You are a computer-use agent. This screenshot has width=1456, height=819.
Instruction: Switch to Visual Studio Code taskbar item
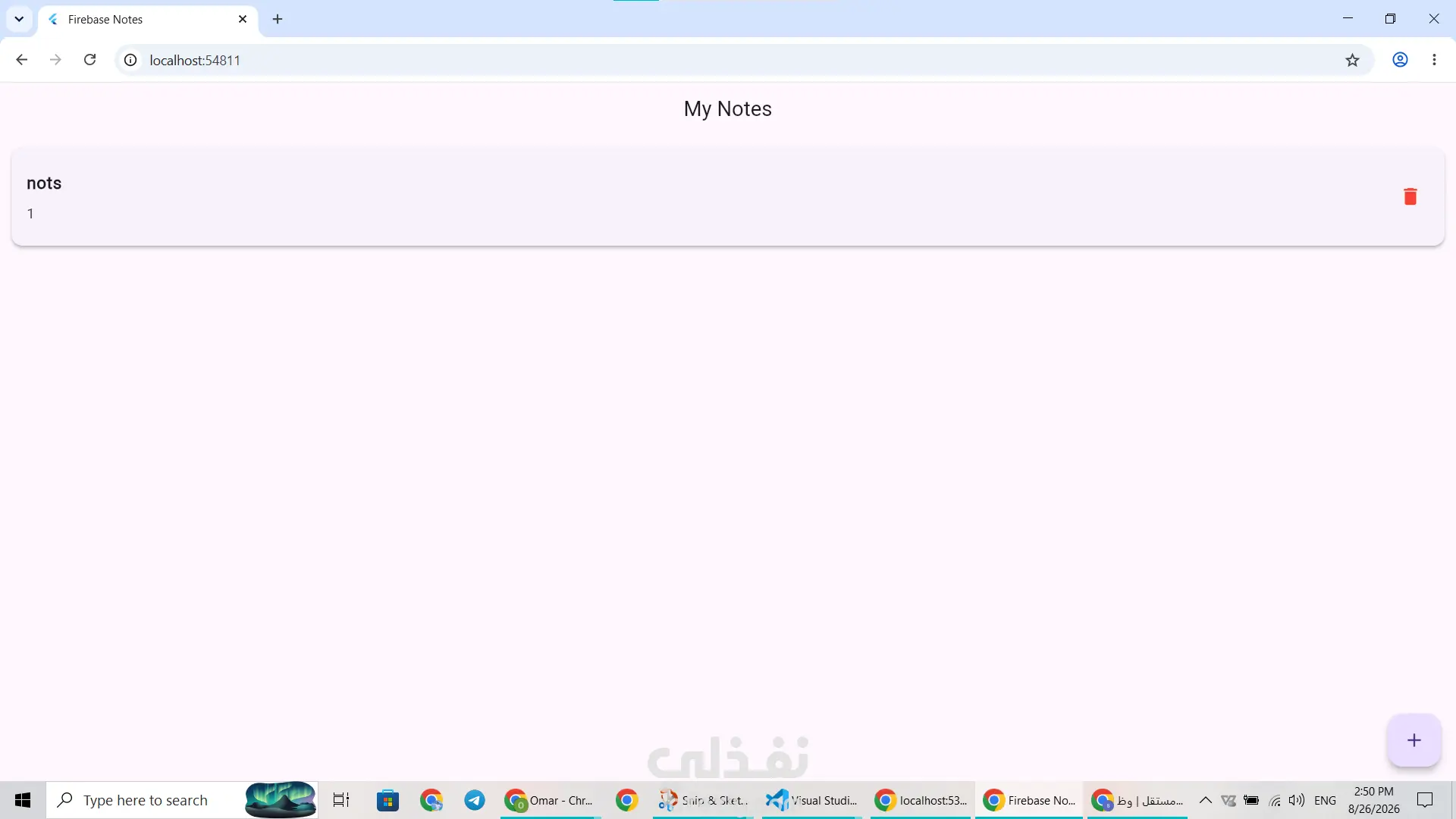(812, 800)
